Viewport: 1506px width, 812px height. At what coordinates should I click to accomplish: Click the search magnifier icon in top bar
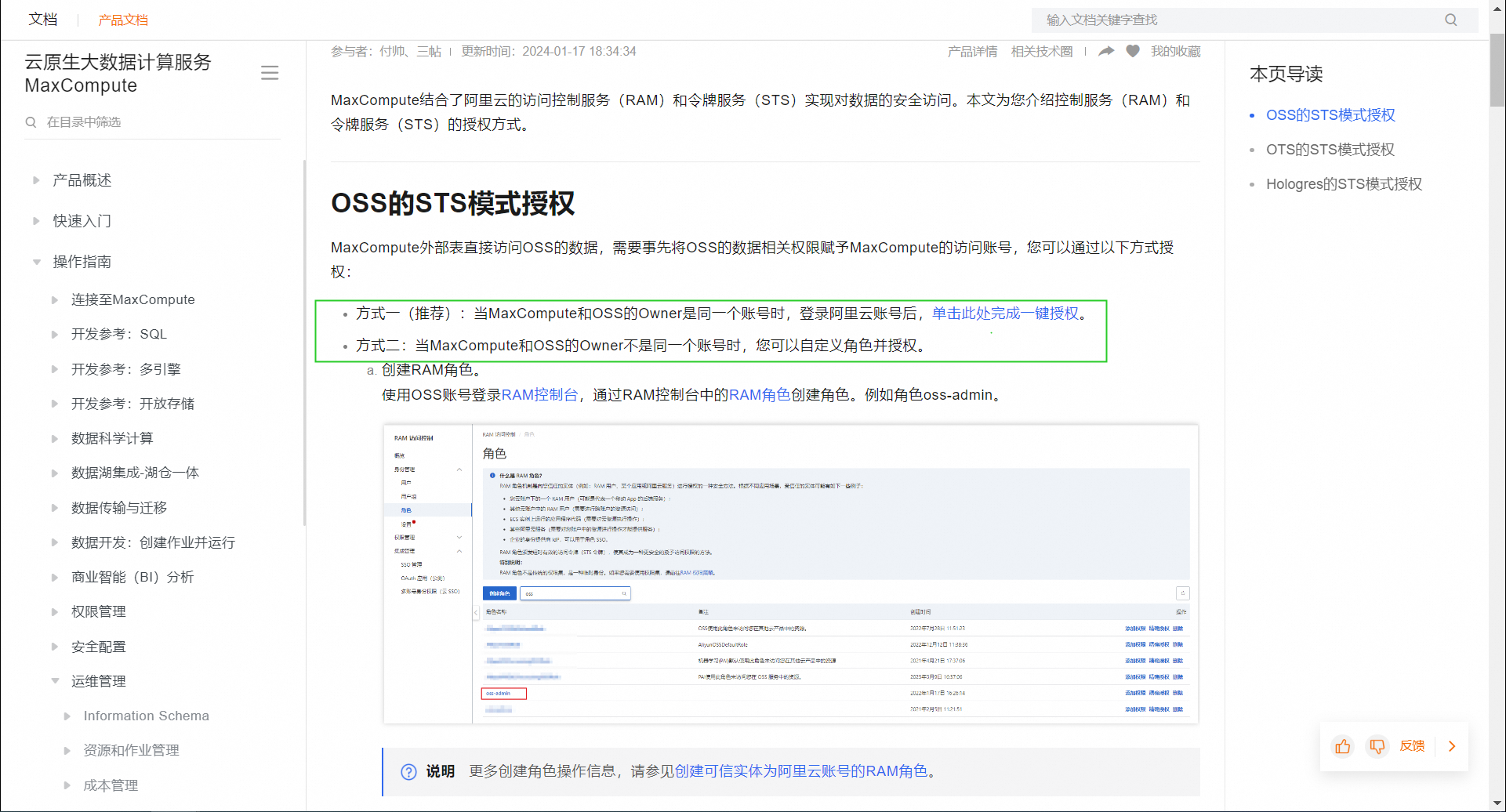(x=1450, y=20)
